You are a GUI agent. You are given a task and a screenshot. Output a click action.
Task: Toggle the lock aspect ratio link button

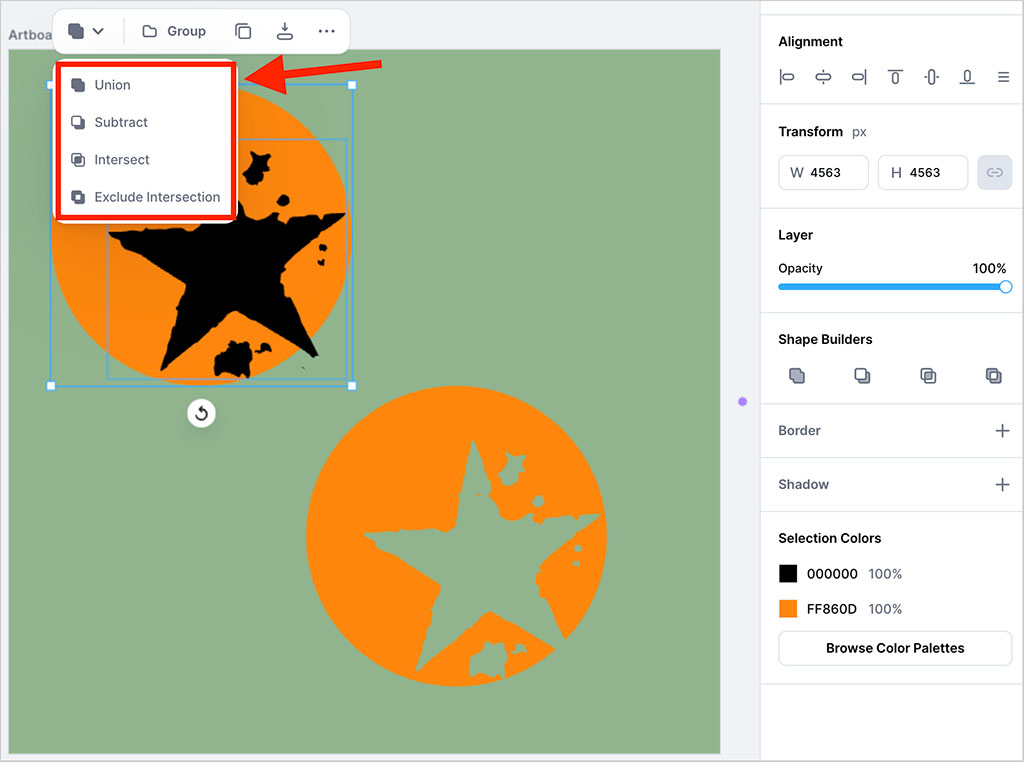[994, 172]
